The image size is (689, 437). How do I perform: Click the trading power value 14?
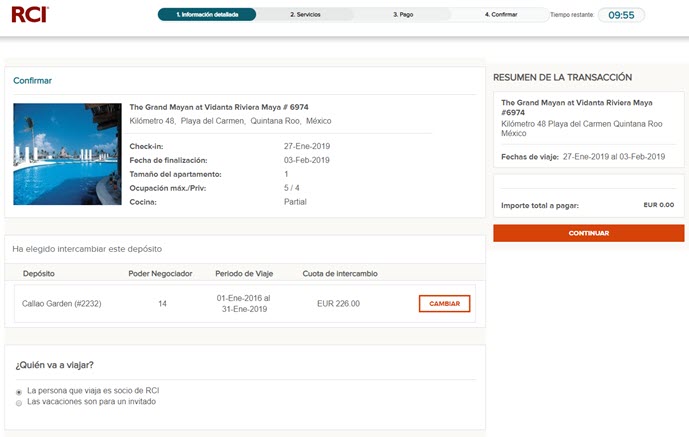point(162,303)
